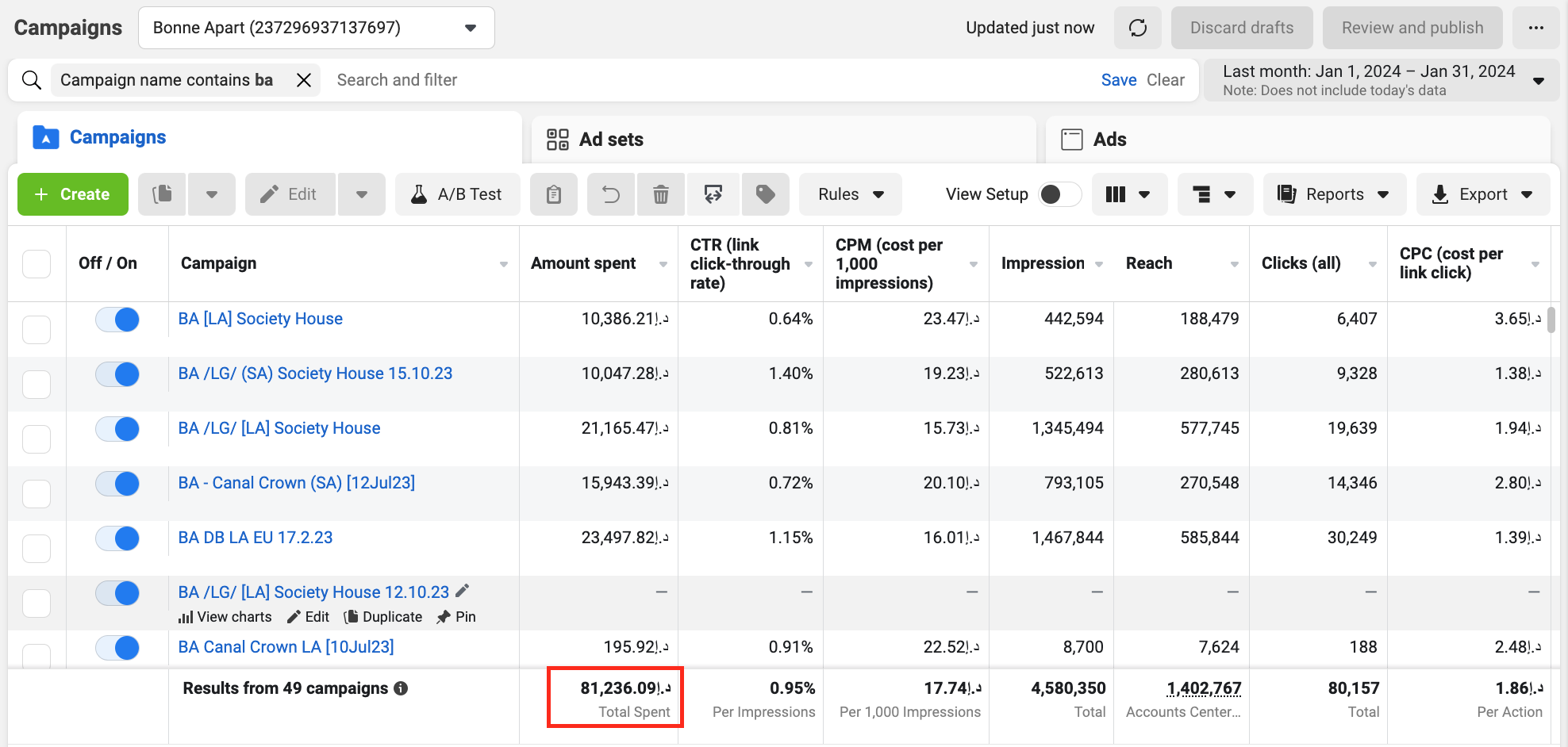This screenshot has height=747, width=1568.
Task: Click the tag label icon
Action: pyautogui.click(x=765, y=194)
